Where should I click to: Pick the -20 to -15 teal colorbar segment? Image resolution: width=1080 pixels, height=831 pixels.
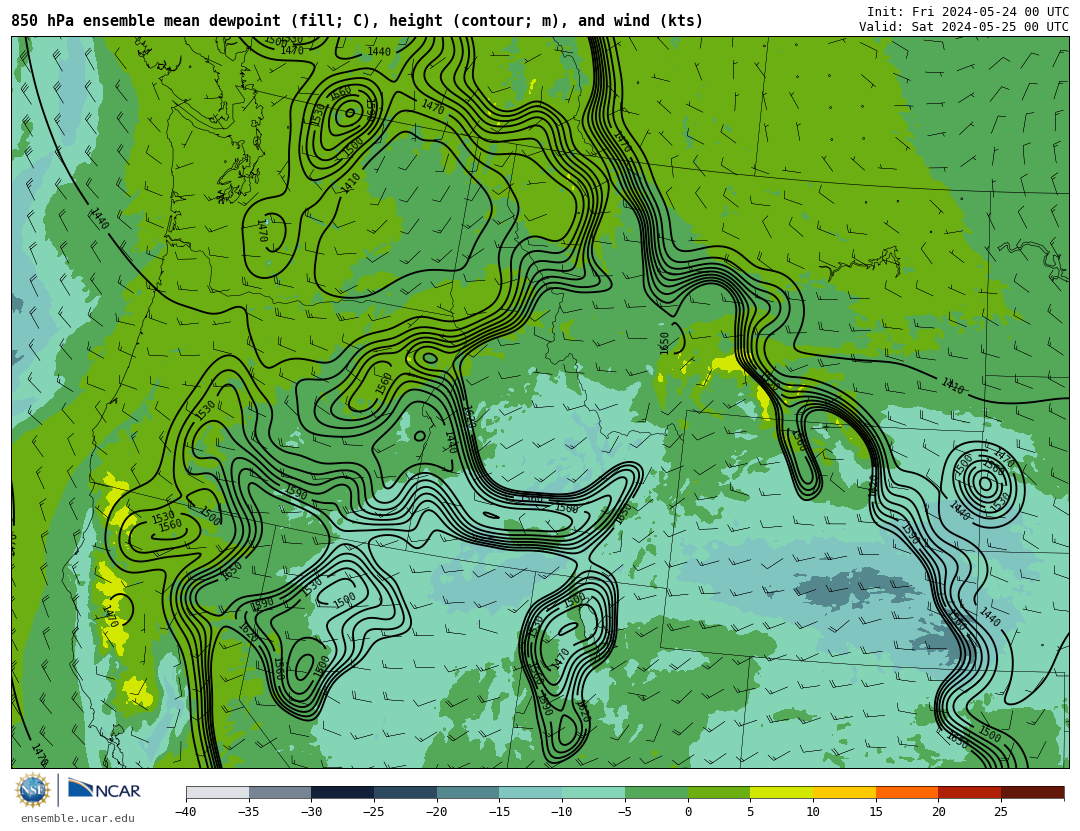(x=468, y=792)
